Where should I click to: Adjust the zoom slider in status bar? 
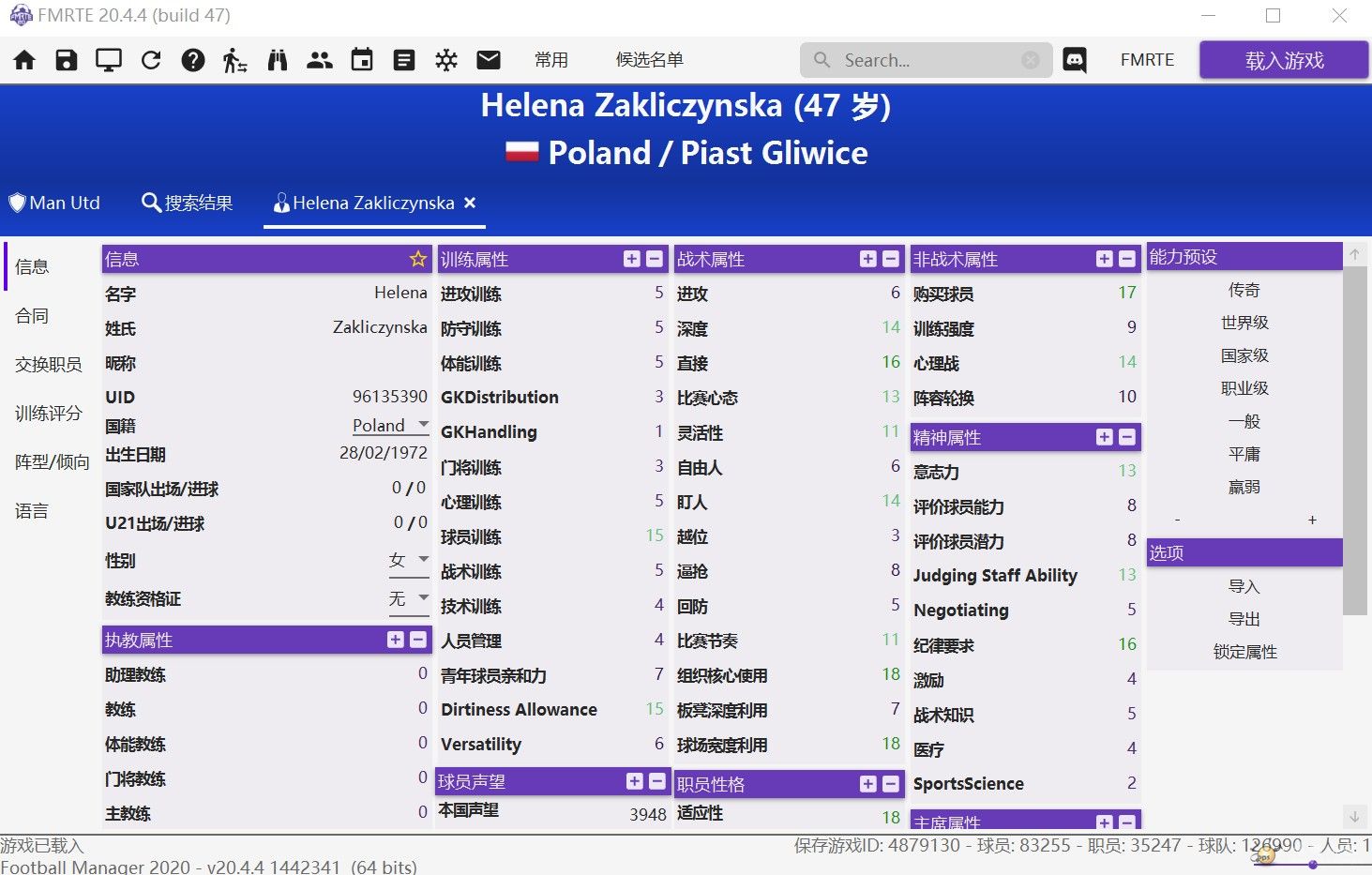point(1313,865)
